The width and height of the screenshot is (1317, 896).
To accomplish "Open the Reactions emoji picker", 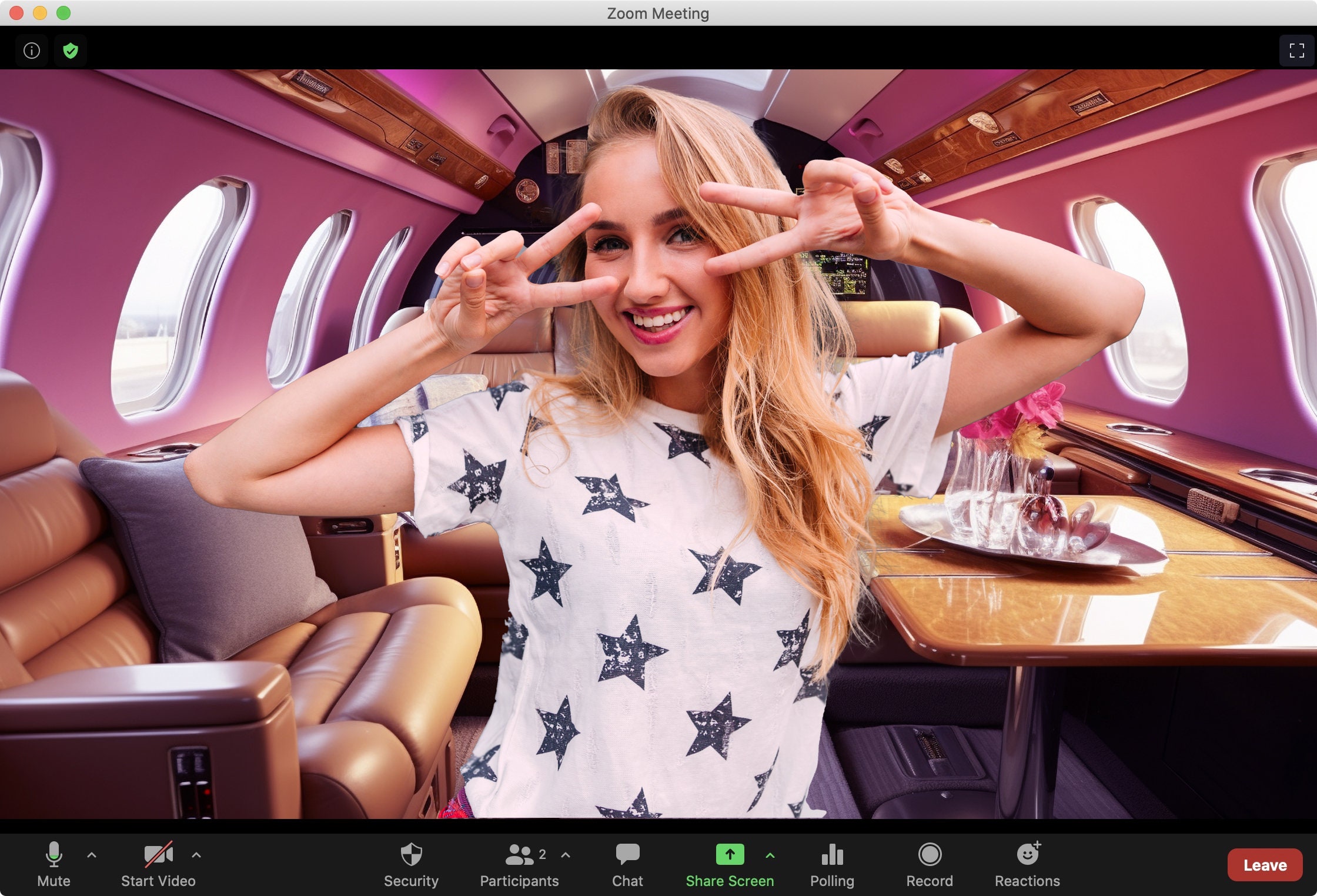I will coord(1027,863).
